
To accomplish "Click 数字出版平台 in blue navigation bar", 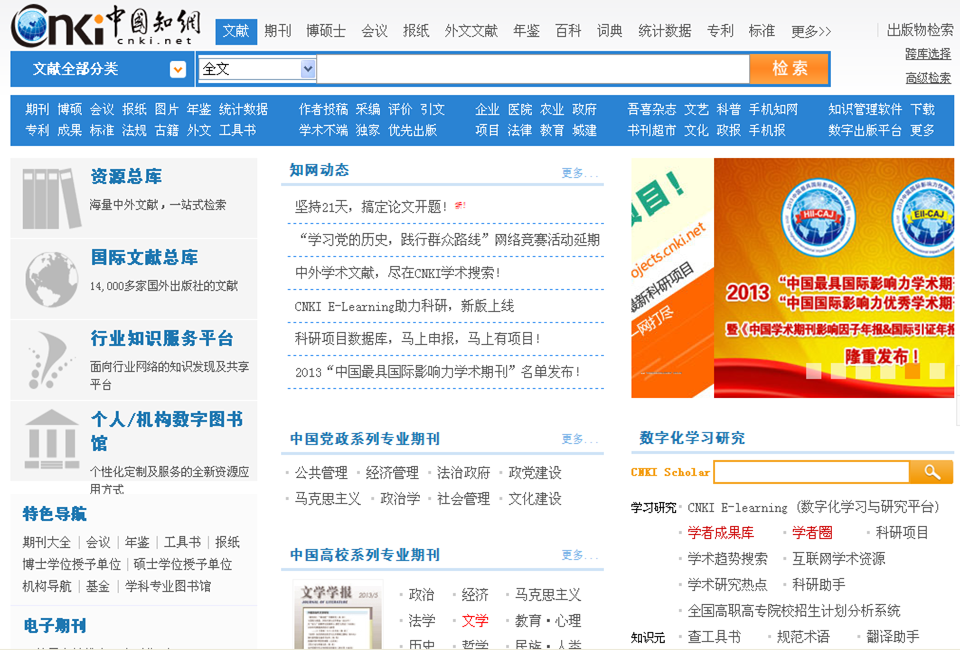I will [x=865, y=130].
